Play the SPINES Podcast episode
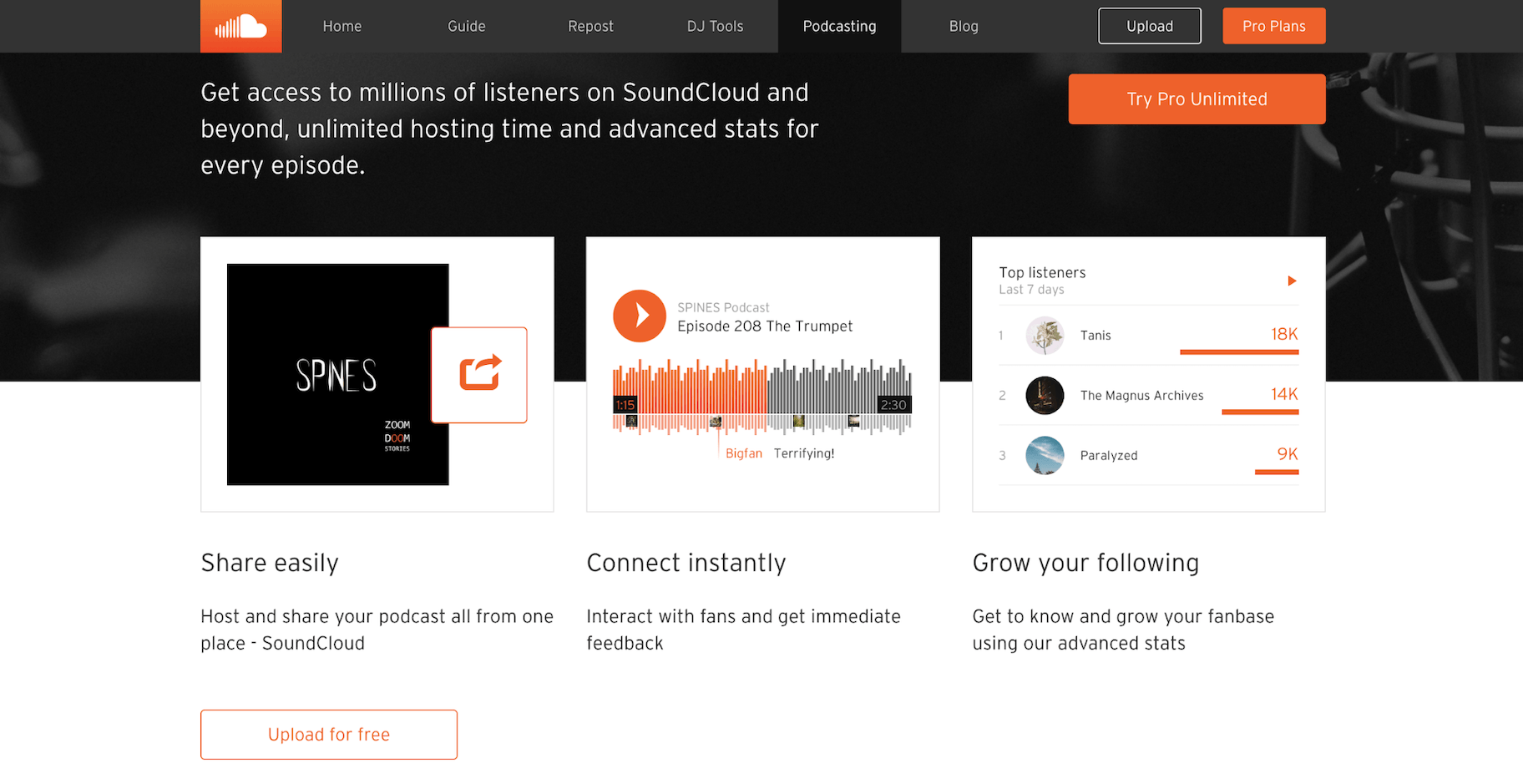 point(640,316)
